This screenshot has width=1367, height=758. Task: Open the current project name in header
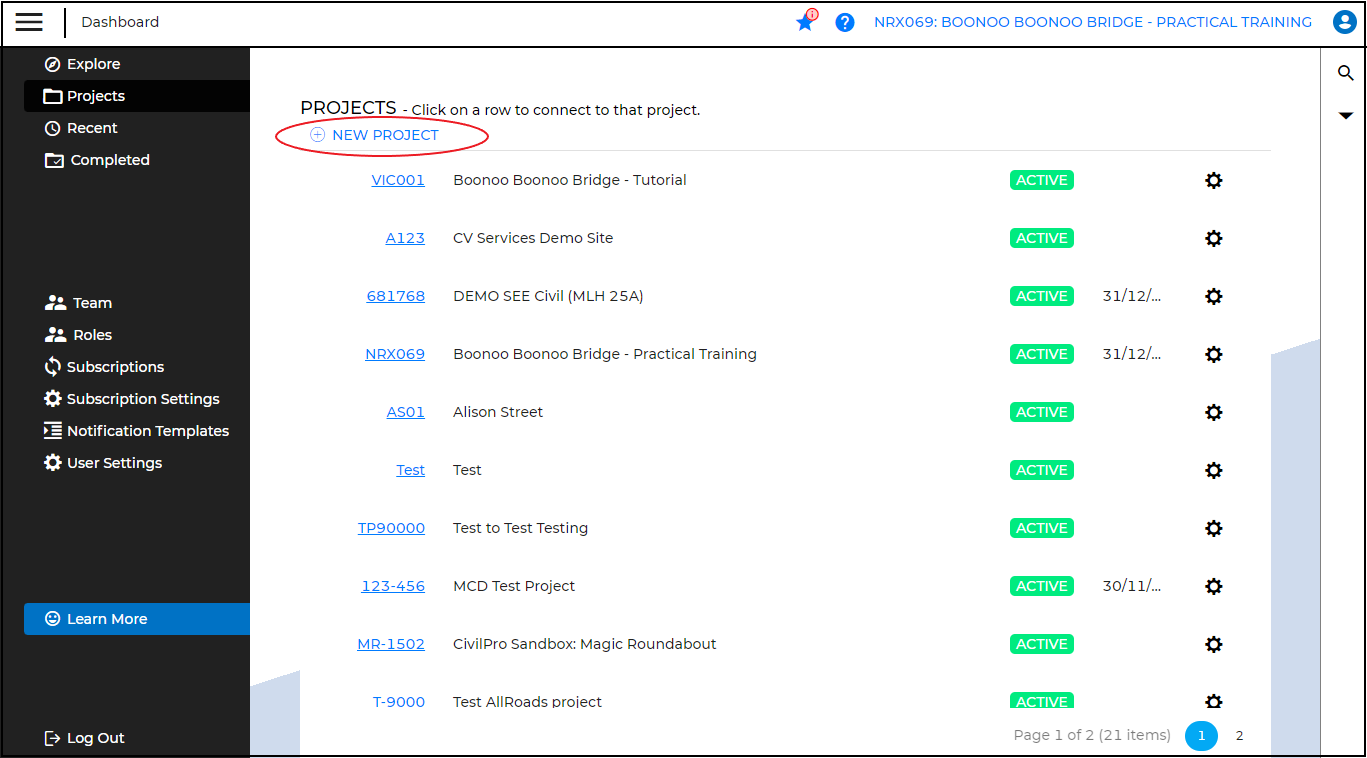click(1092, 22)
